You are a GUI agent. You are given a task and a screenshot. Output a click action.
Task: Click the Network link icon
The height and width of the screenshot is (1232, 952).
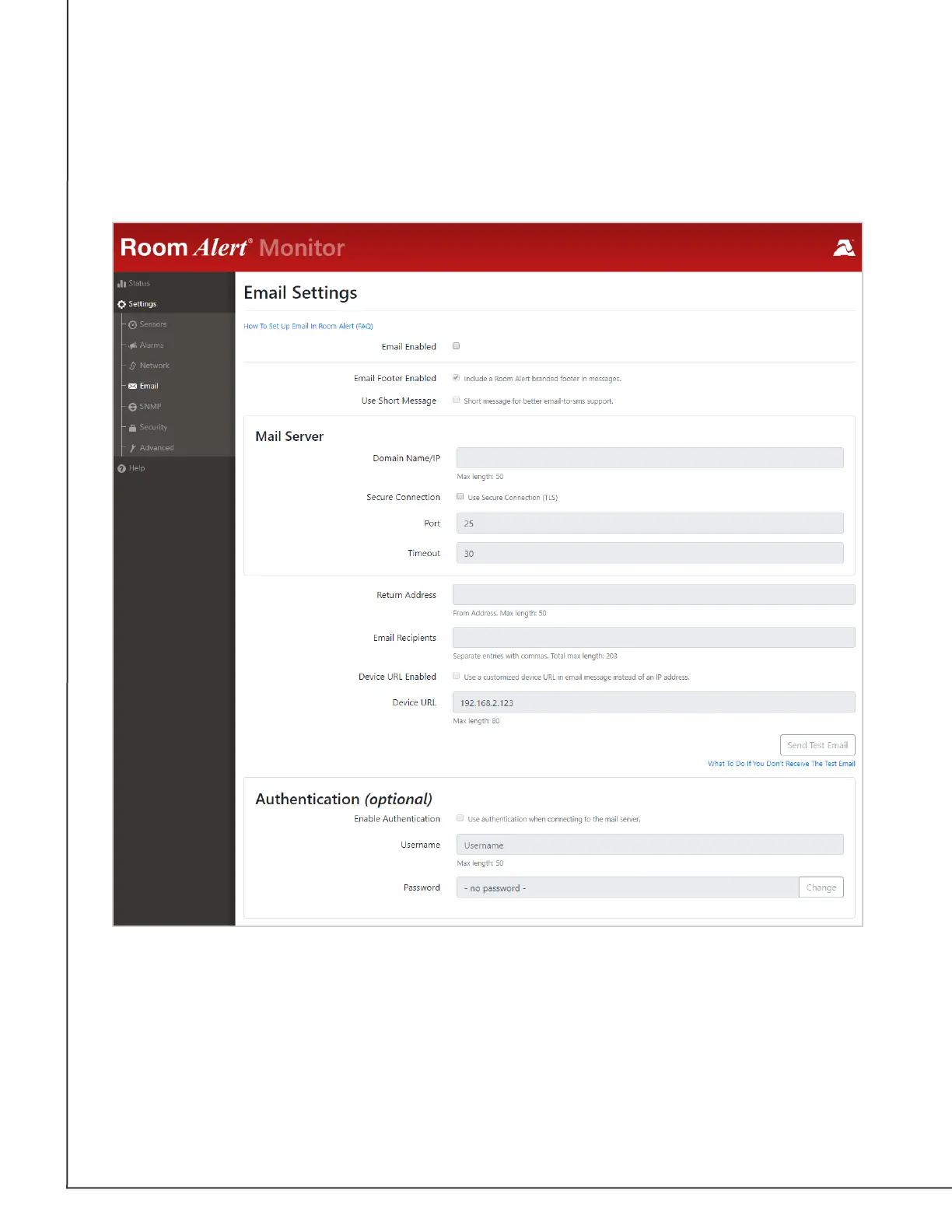point(133,366)
